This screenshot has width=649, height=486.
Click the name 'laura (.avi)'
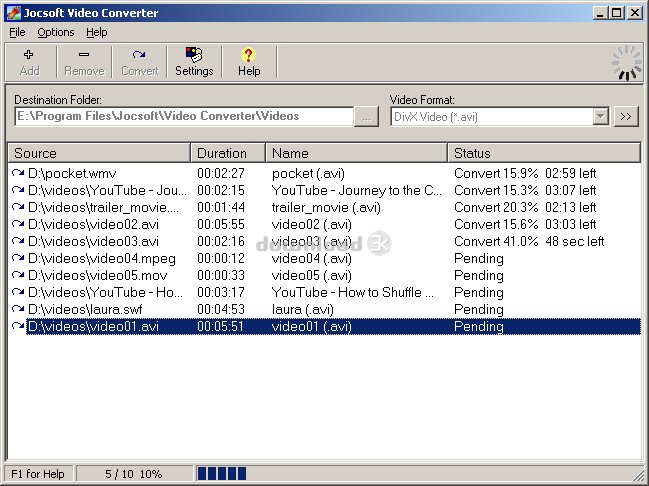303,309
